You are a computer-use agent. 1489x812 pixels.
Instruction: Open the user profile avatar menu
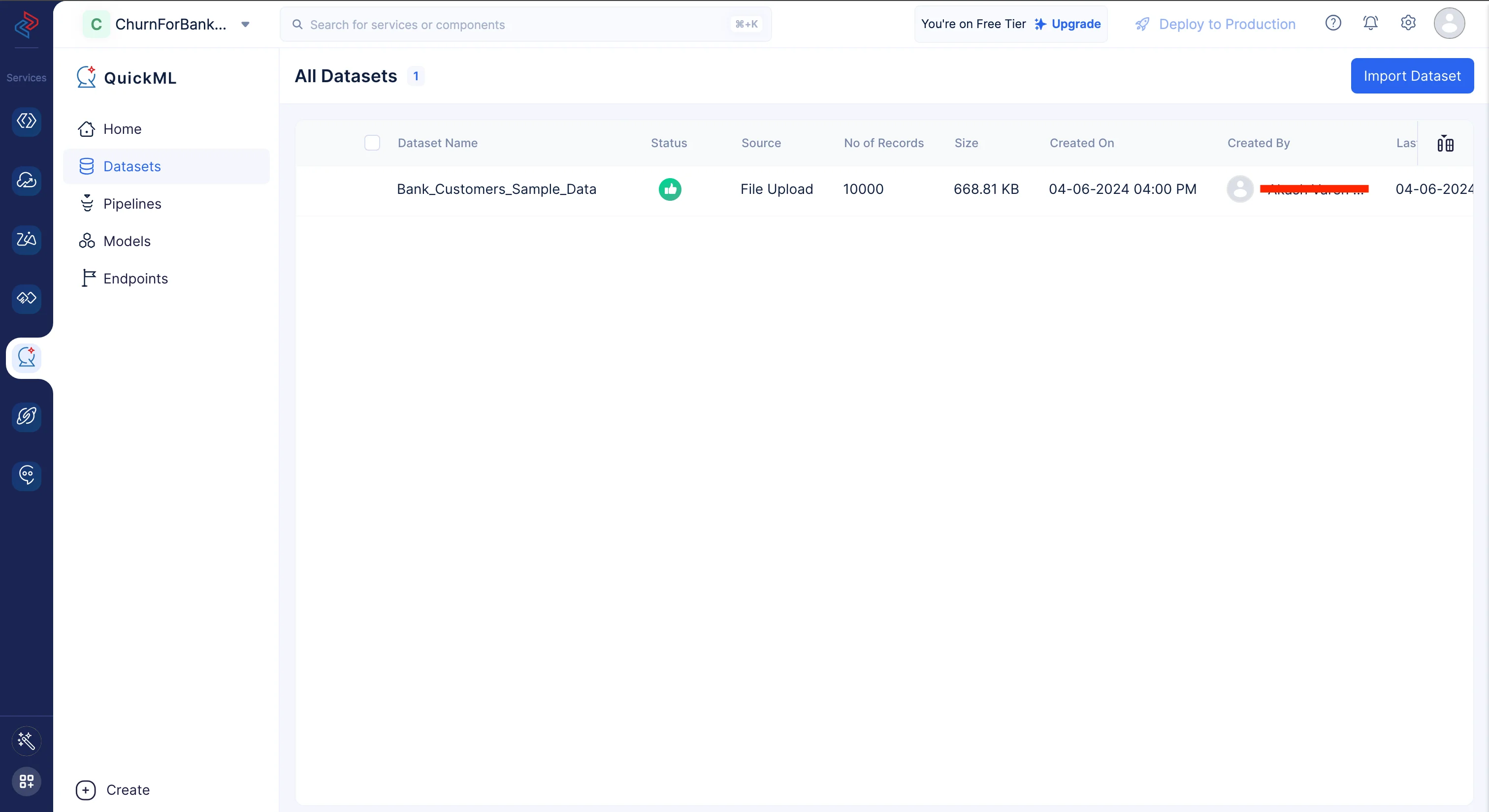click(1449, 23)
